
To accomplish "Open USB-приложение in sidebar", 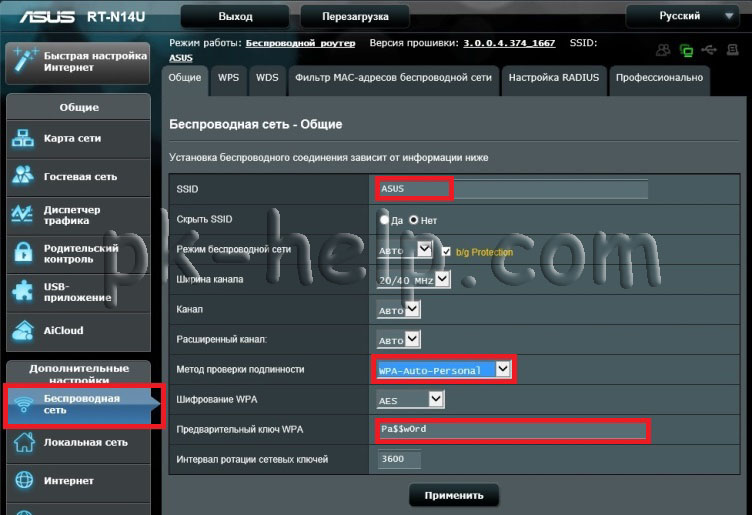I will pos(79,293).
